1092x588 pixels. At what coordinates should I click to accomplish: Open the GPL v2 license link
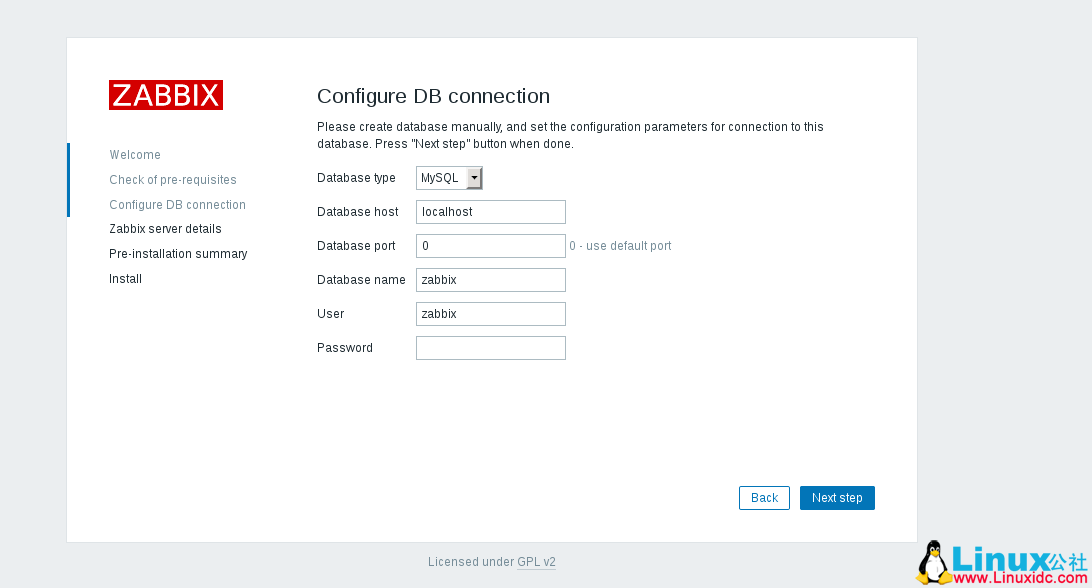536,562
